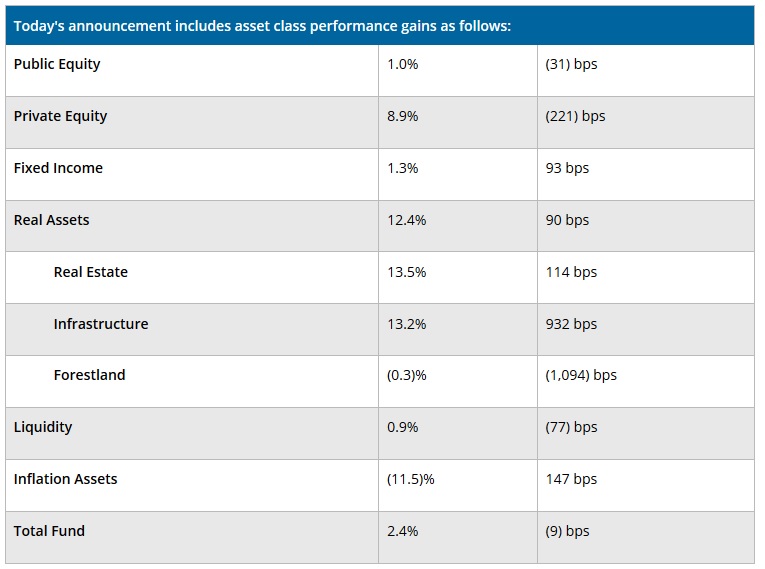
Task: Select the 13.5% Real Estate return value
Action: click(406, 272)
